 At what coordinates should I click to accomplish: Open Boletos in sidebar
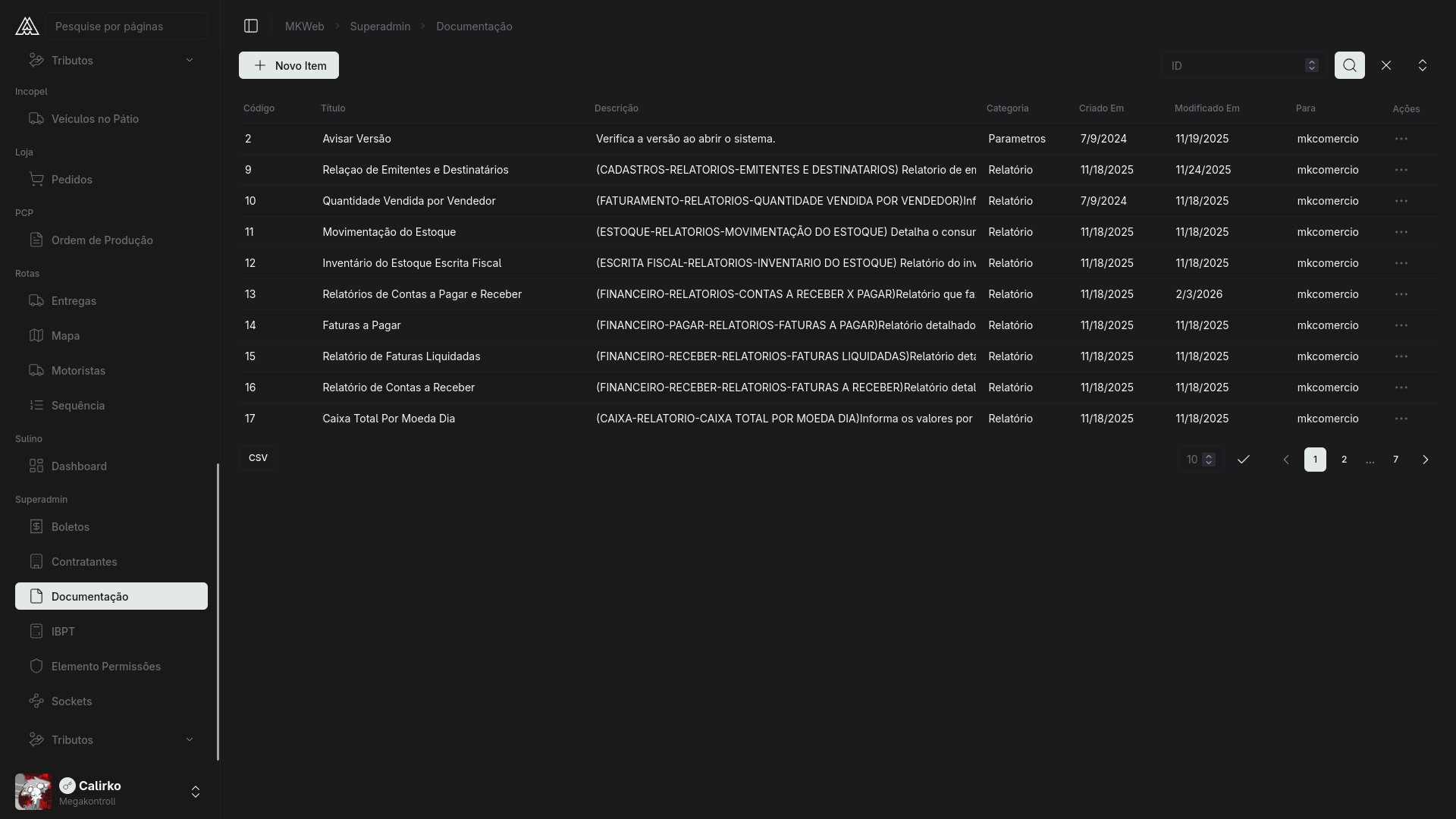pyautogui.click(x=71, y=526)
